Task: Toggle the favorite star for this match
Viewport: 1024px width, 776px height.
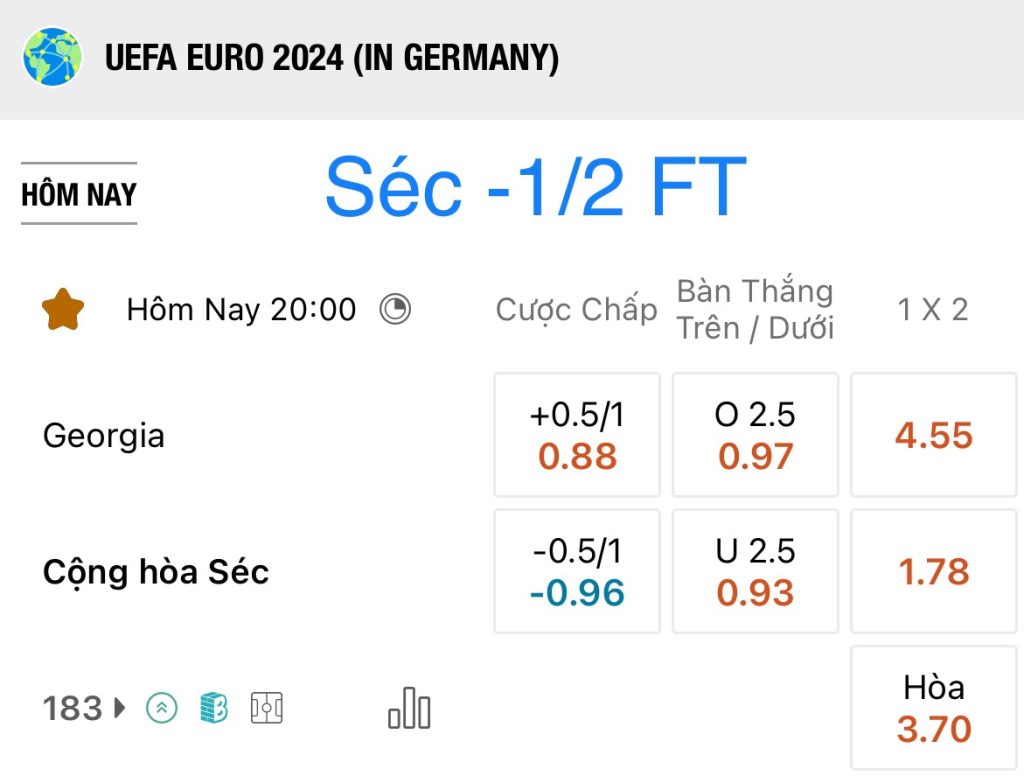Action: pos(63,310)
